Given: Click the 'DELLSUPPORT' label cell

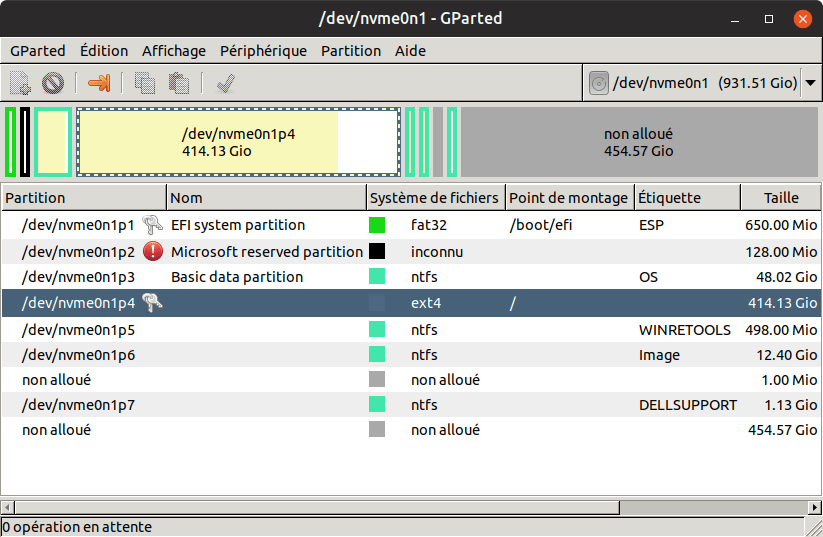Looking at the screenshot, I should pyautogui.click(x=688, y=405).
